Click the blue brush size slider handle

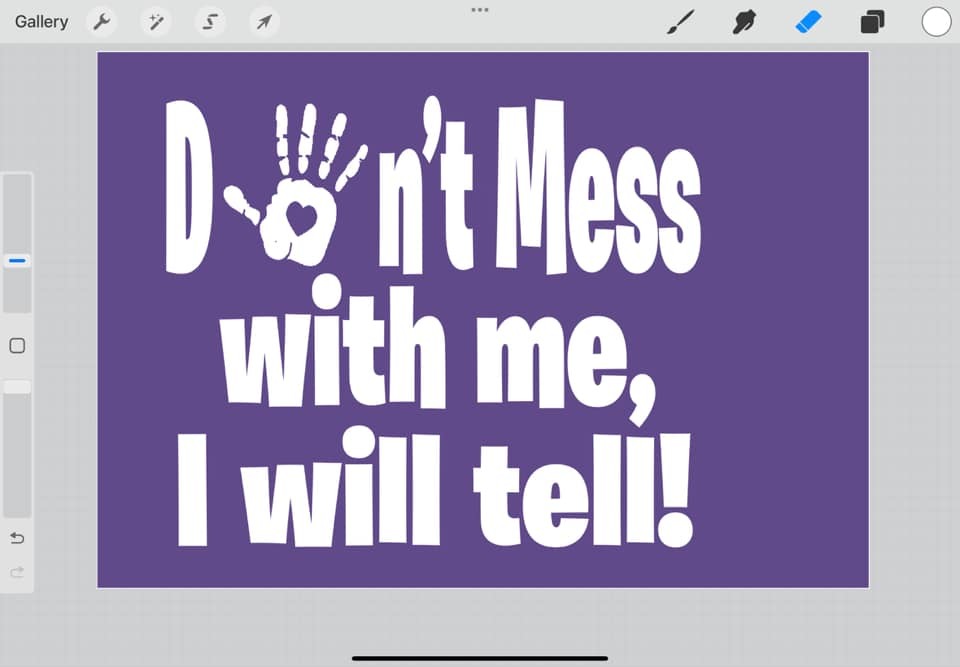17,260
